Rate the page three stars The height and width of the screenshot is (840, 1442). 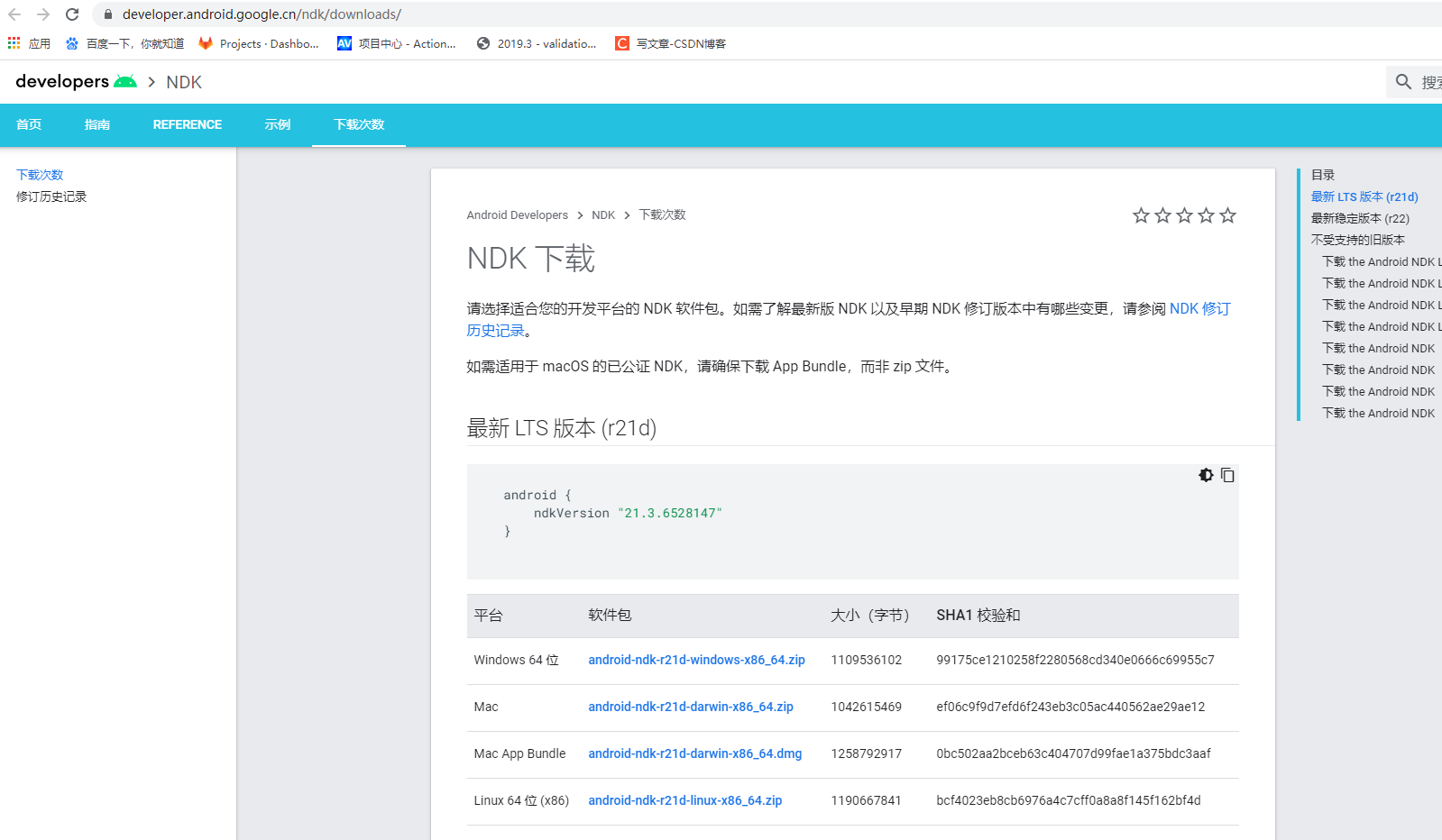pos(1184,215)
